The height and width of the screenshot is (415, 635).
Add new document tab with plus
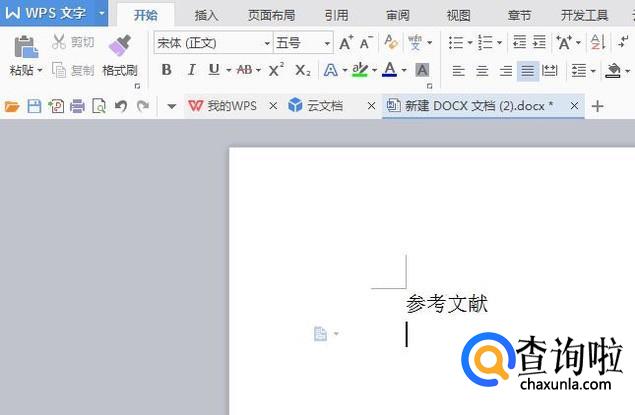597,106
